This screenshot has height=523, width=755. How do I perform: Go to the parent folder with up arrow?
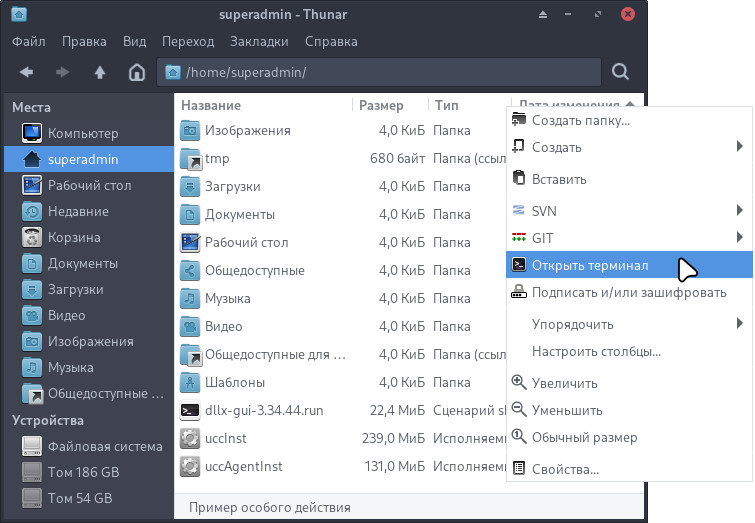point(99,72)
